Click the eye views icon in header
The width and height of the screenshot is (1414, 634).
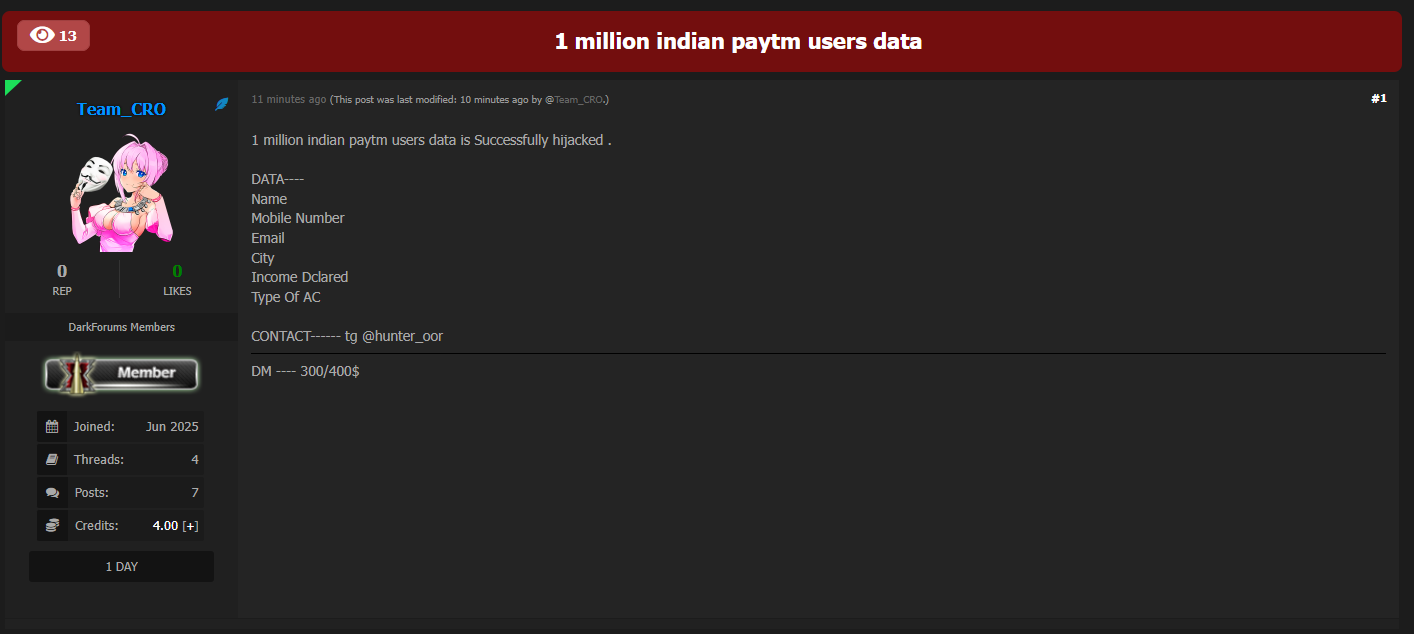pyautogui.click(x=42, y=35)
